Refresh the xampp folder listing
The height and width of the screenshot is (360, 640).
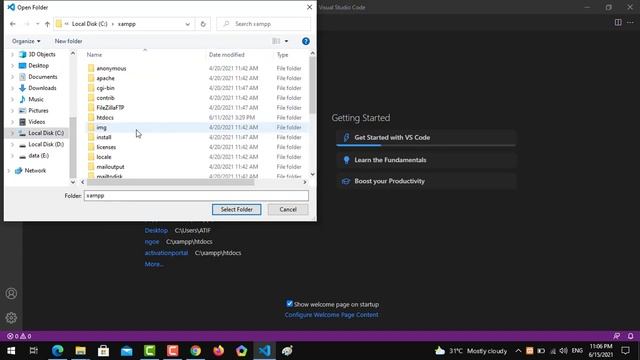(x=203, y=24)
